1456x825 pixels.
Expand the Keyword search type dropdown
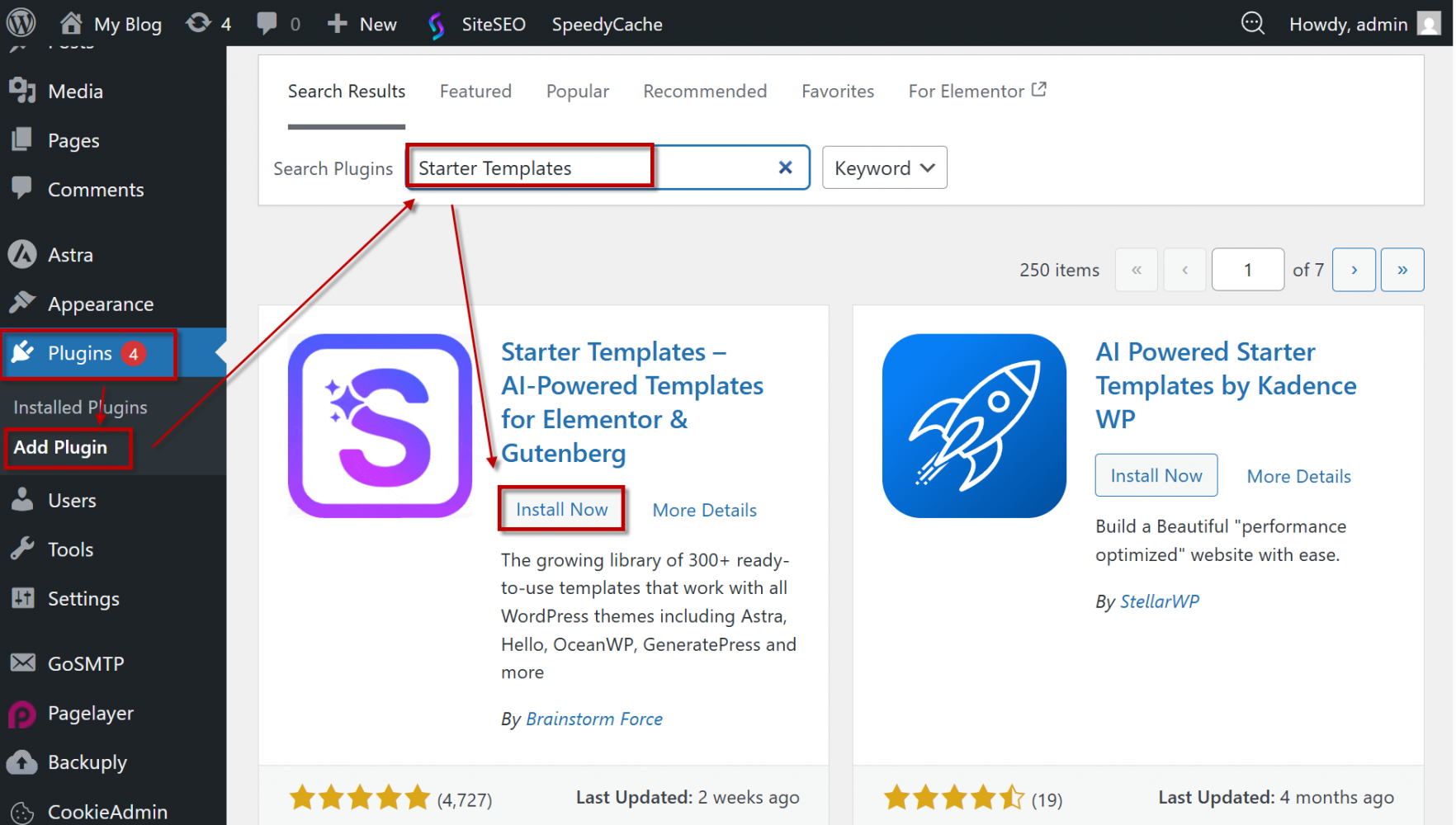(884, 167)
